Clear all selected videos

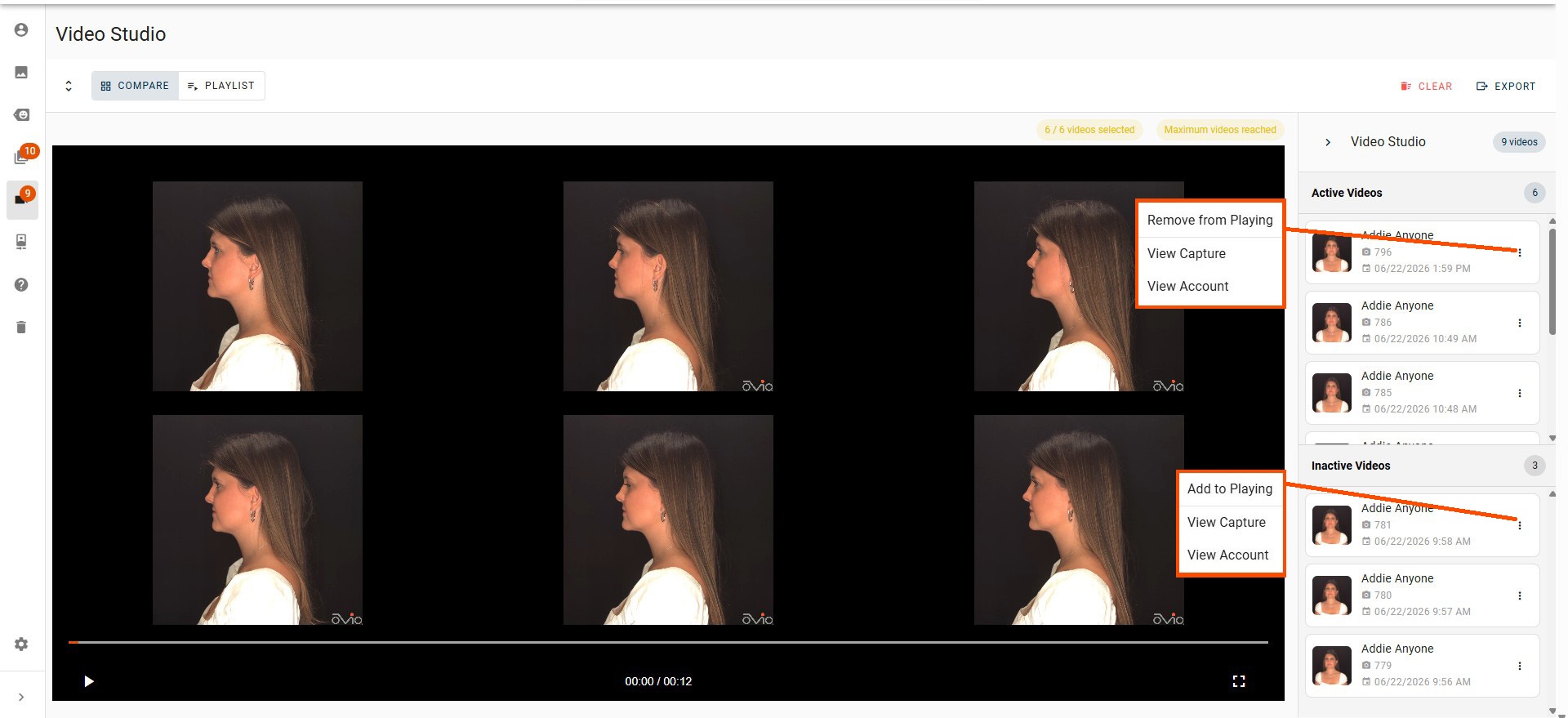coord(1427,87)
